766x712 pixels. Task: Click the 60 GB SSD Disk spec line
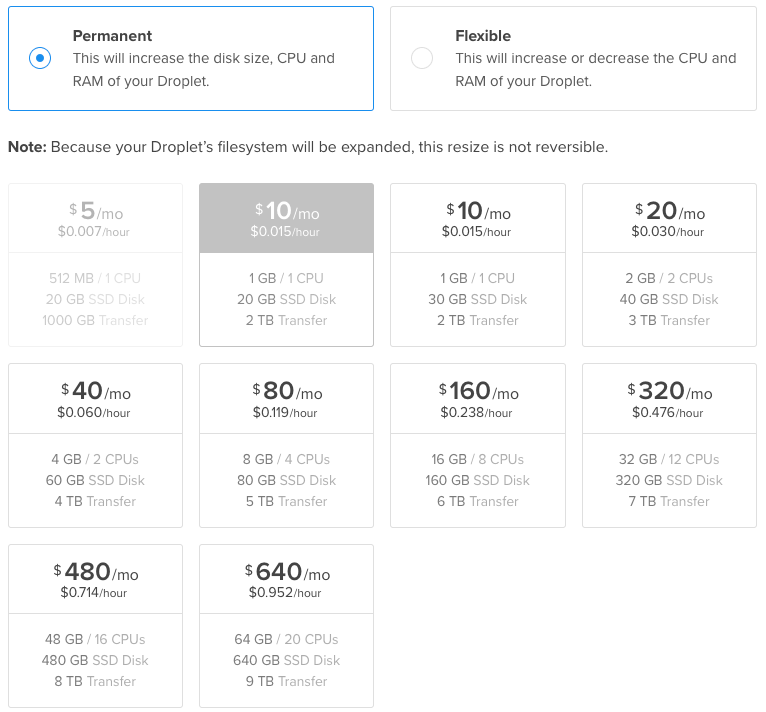pos(95,480)
